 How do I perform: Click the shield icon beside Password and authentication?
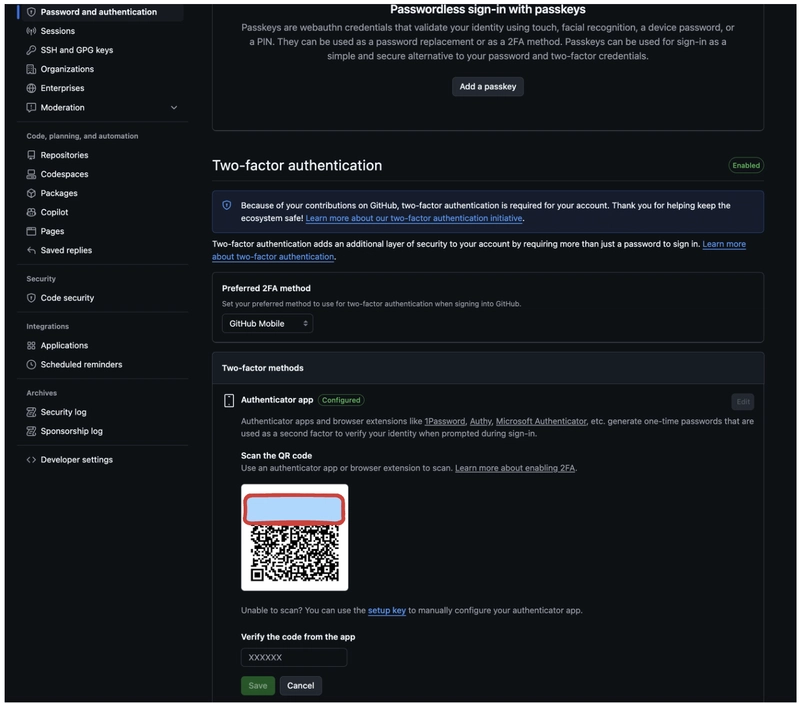click(x=31, y=12)
